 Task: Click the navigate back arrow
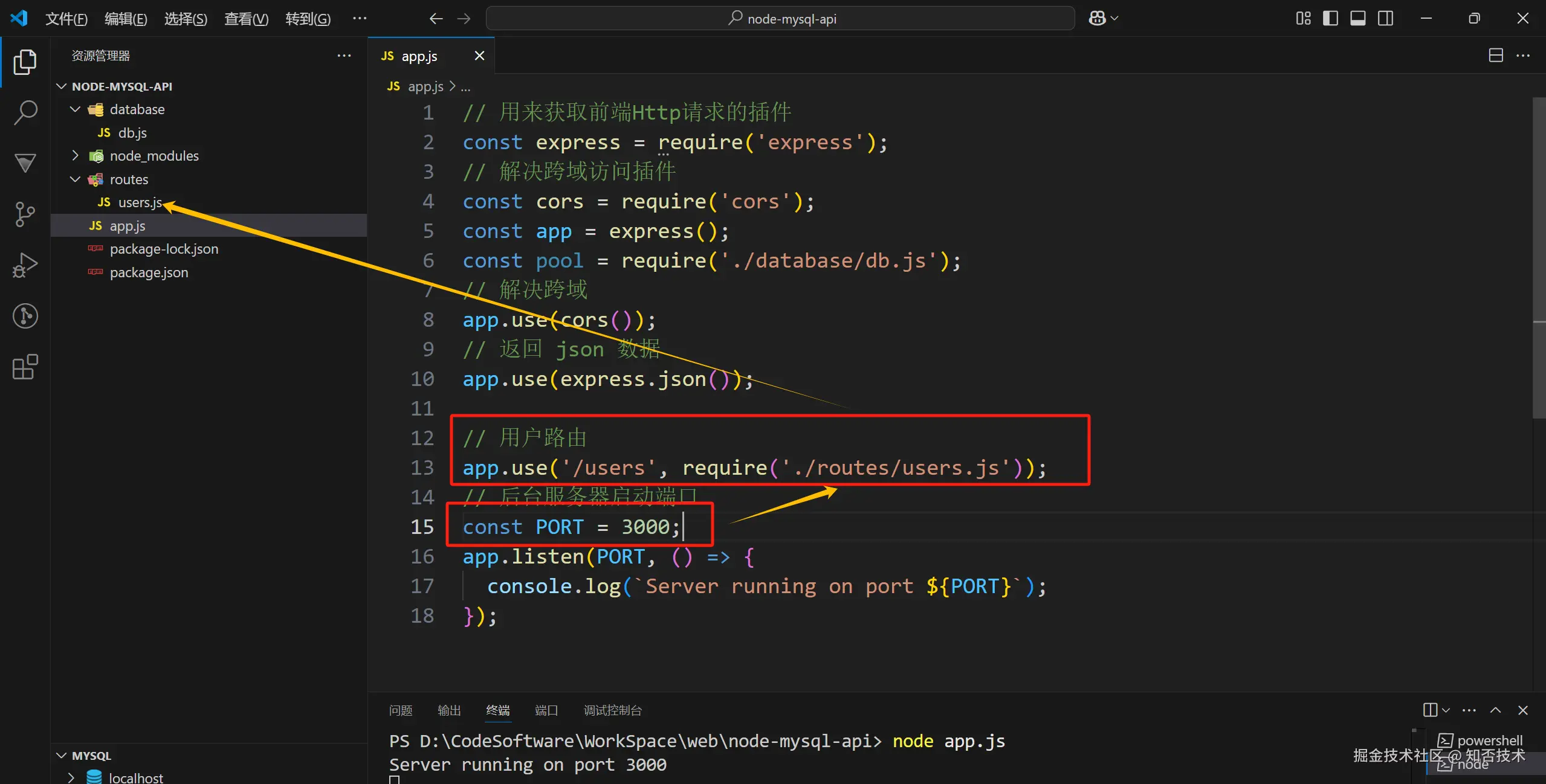coord(436,19)
